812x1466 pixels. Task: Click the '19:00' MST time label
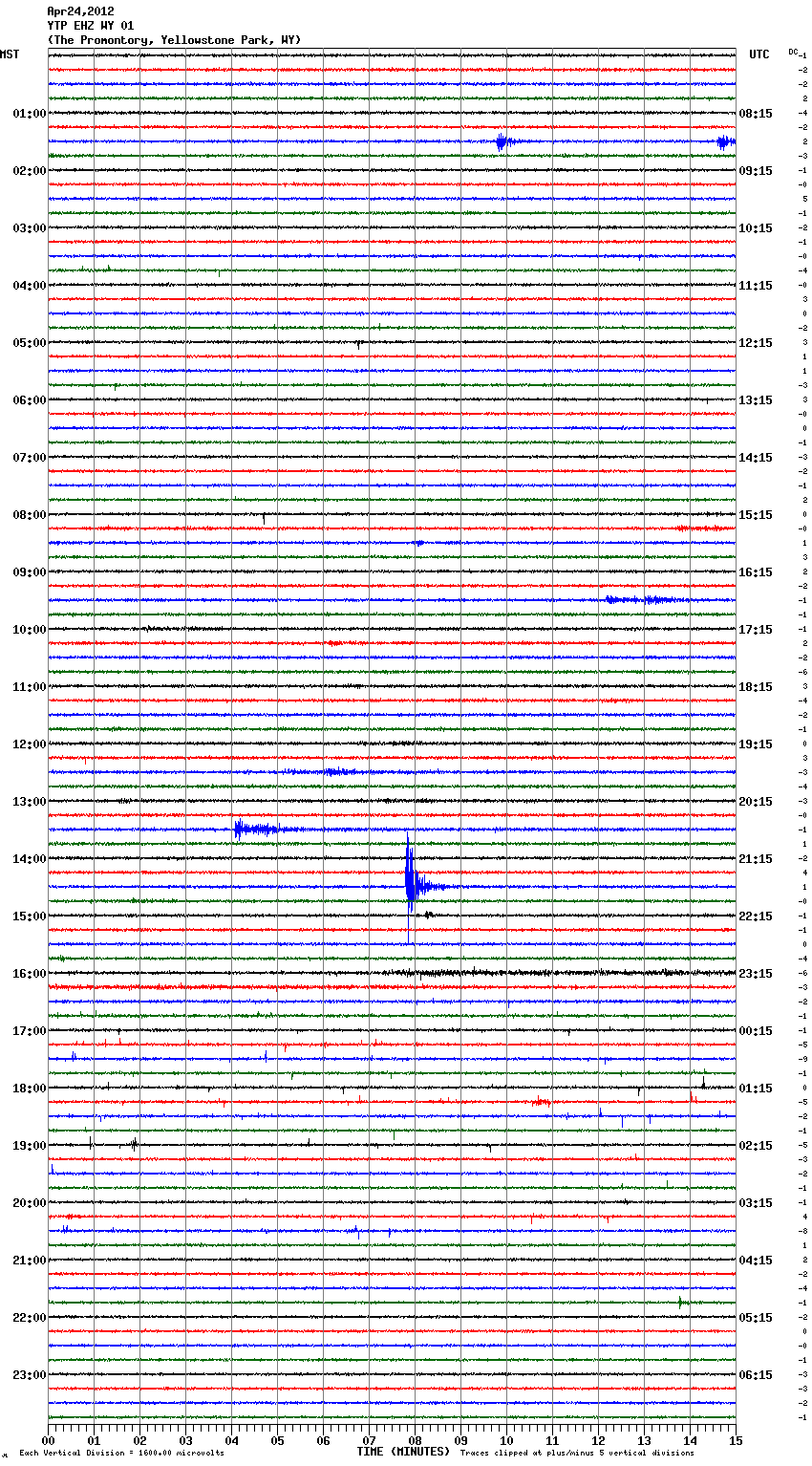(x=29, y=1146)
